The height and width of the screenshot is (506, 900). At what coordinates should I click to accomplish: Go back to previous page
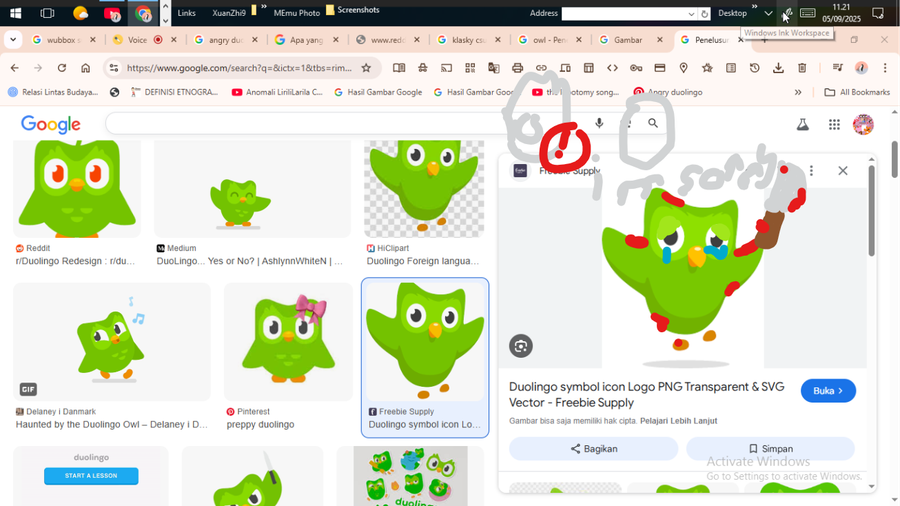coord(14,68)
